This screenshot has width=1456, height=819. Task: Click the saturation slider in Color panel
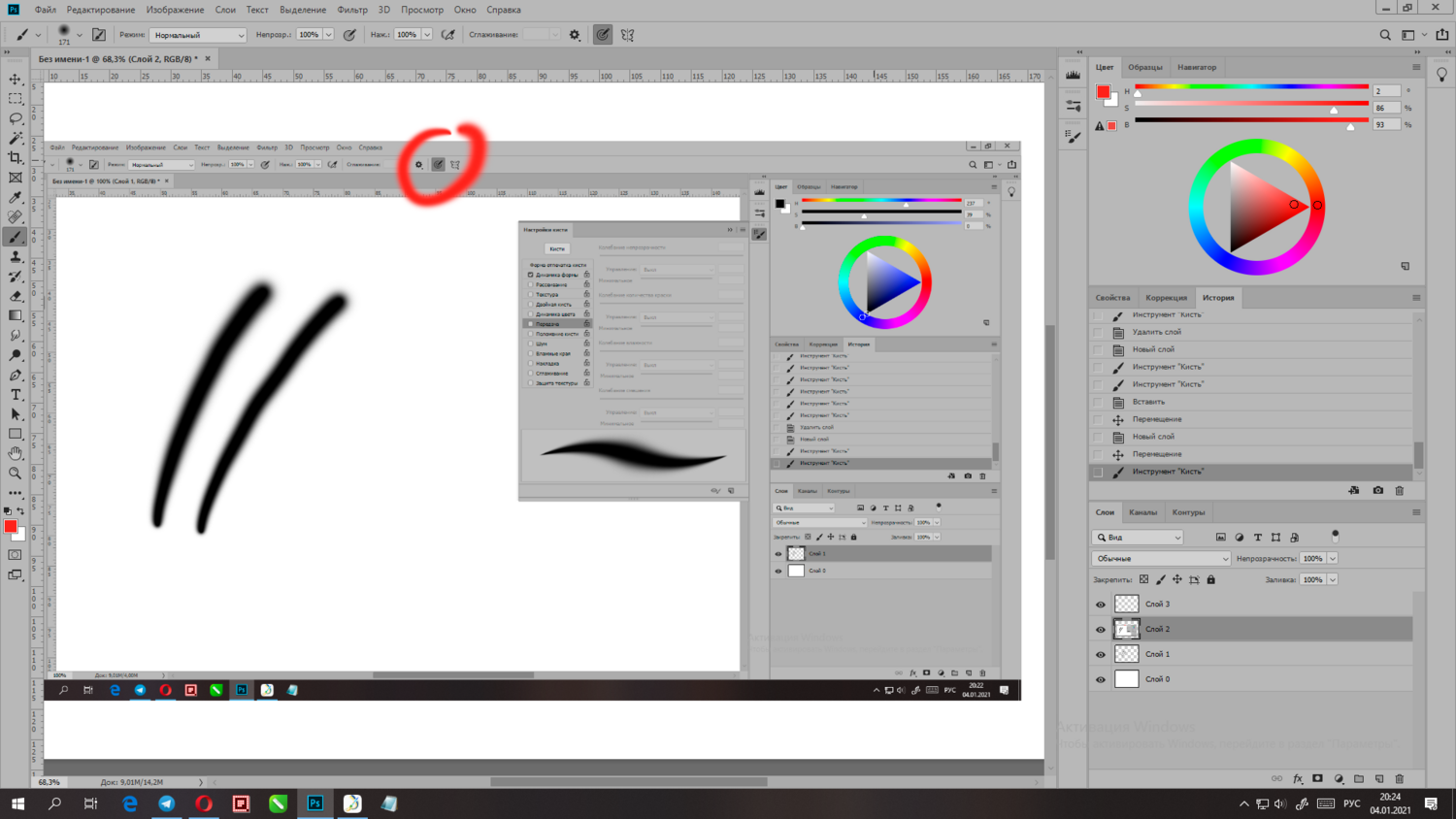[1252, 104]
